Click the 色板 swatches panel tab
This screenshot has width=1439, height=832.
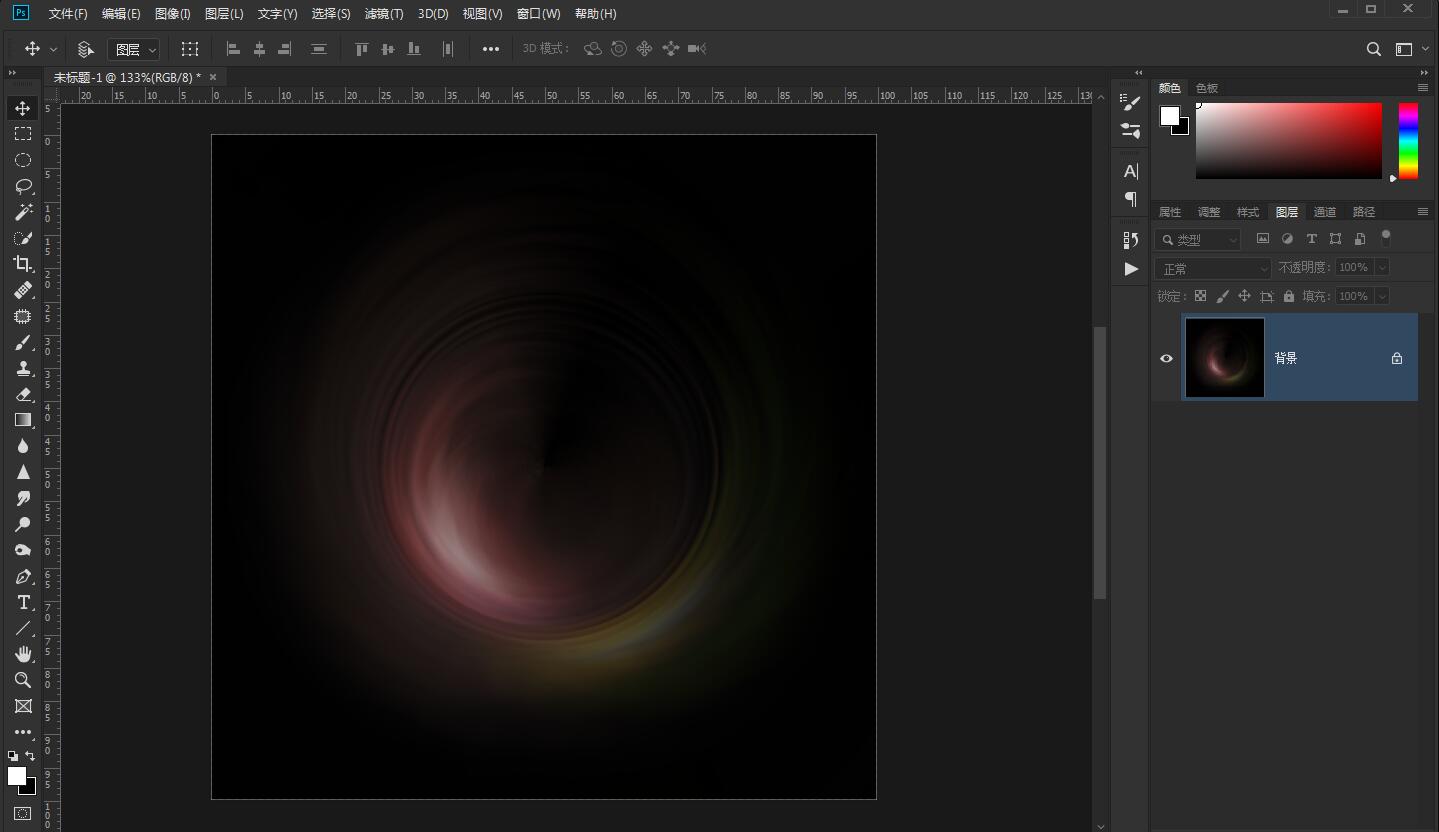point(1207,88)
